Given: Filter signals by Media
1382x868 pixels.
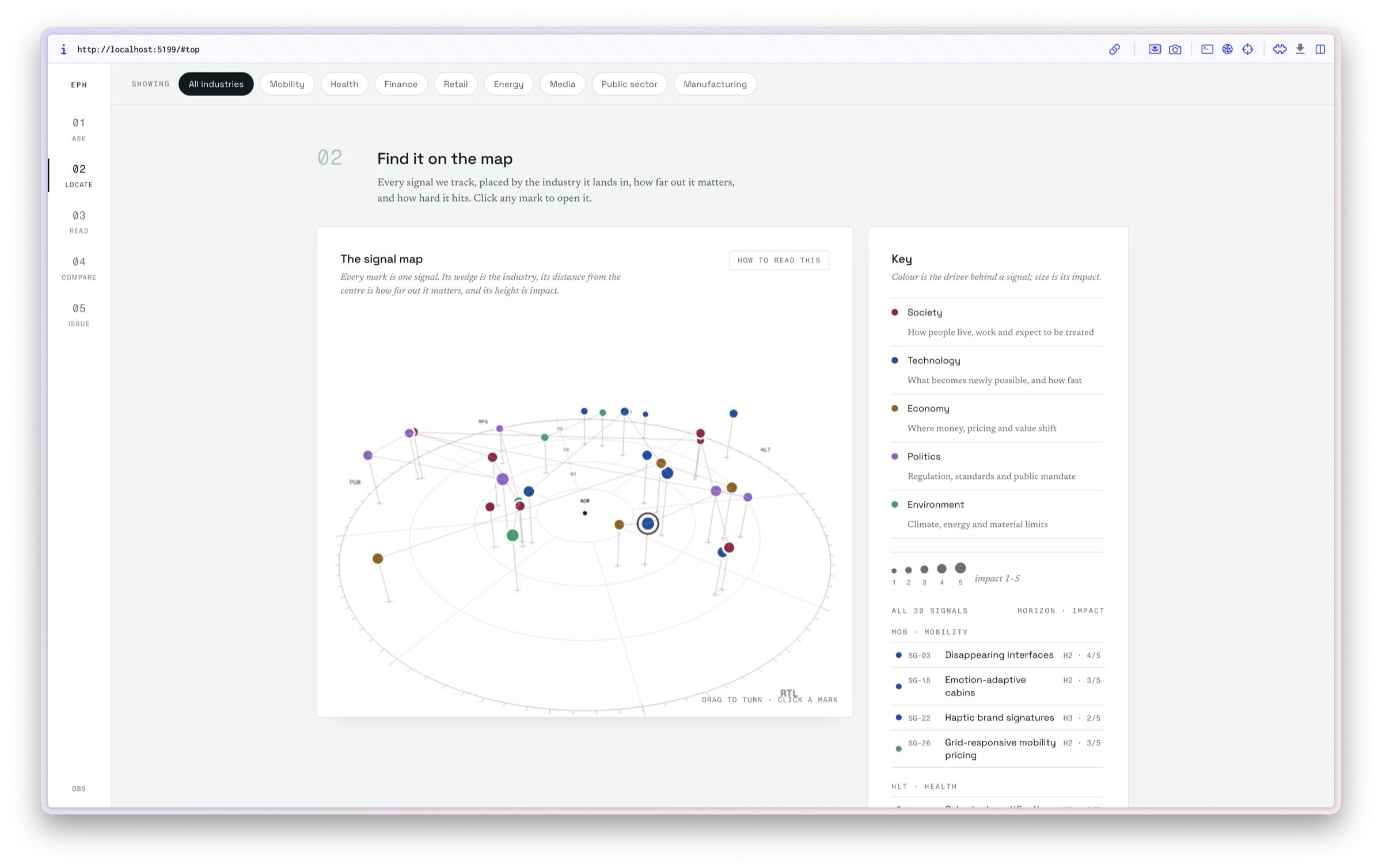Looking at the screenshot, I should 563,84.
